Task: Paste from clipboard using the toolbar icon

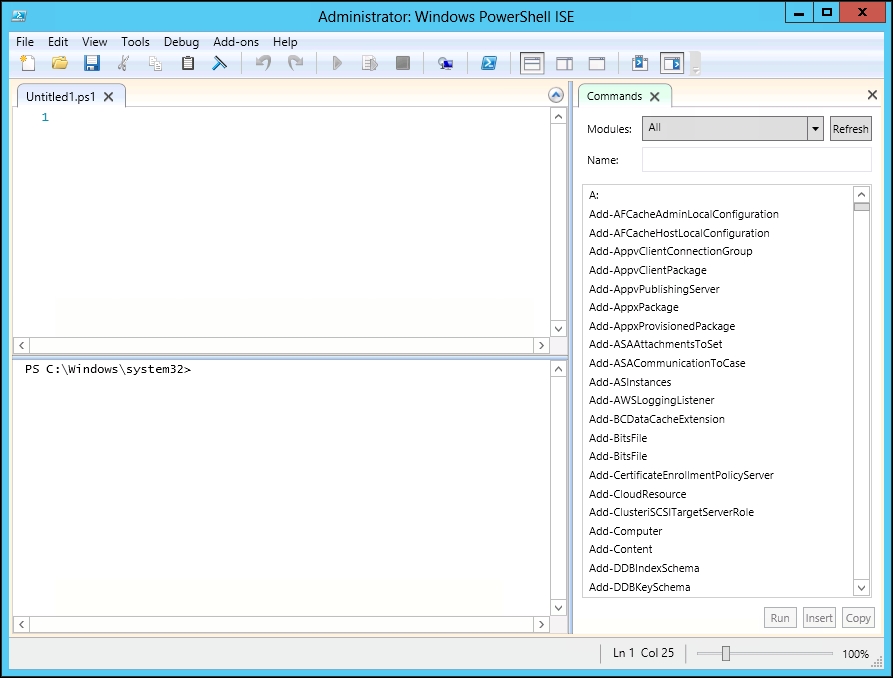Action: 187,63
